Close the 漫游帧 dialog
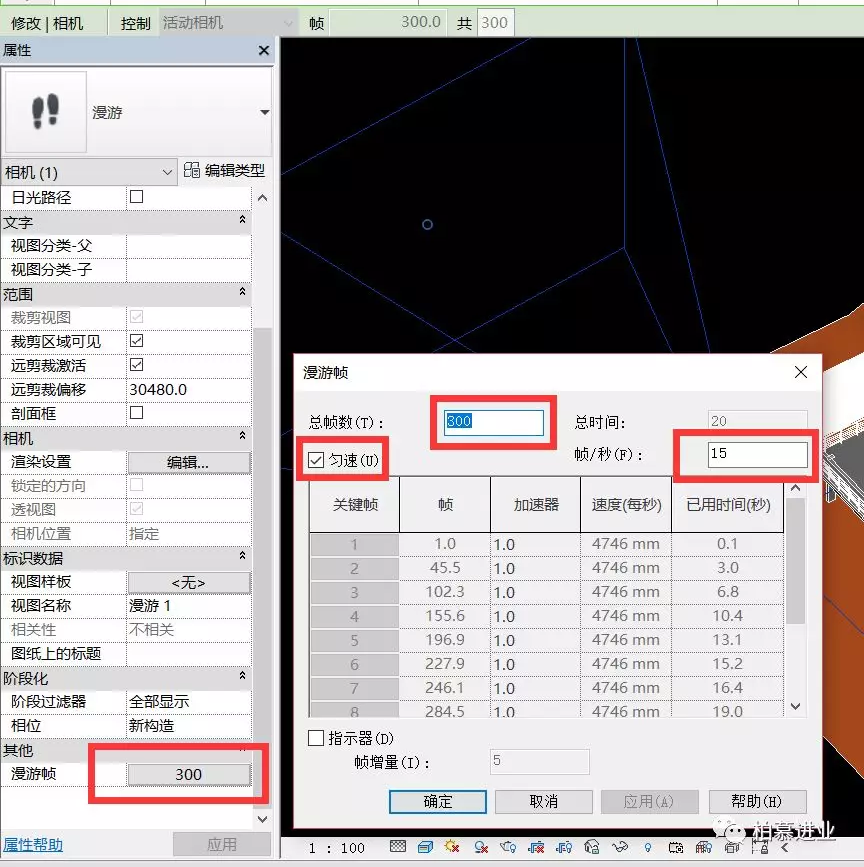 (x=800, y=372)
